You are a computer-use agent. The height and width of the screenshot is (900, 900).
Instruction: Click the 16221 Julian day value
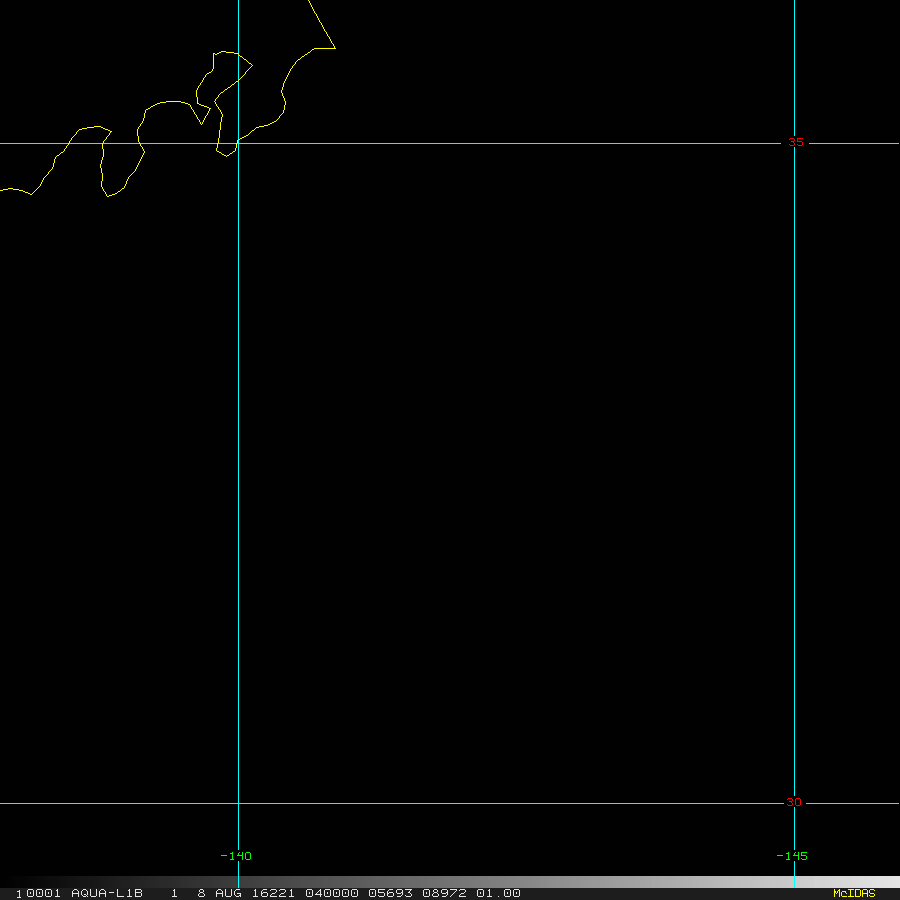click(258, 893)
